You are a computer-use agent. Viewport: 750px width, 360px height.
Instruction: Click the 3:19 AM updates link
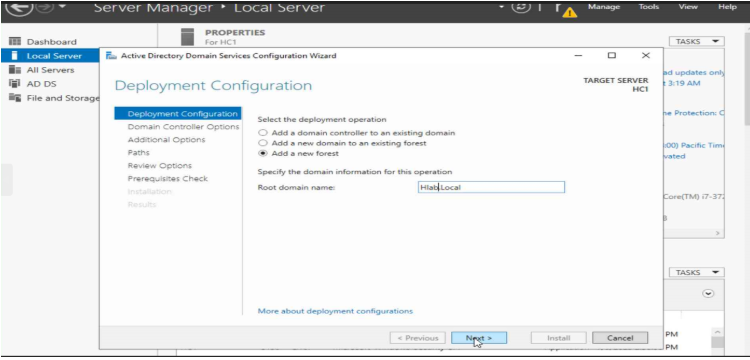[683, 83]
